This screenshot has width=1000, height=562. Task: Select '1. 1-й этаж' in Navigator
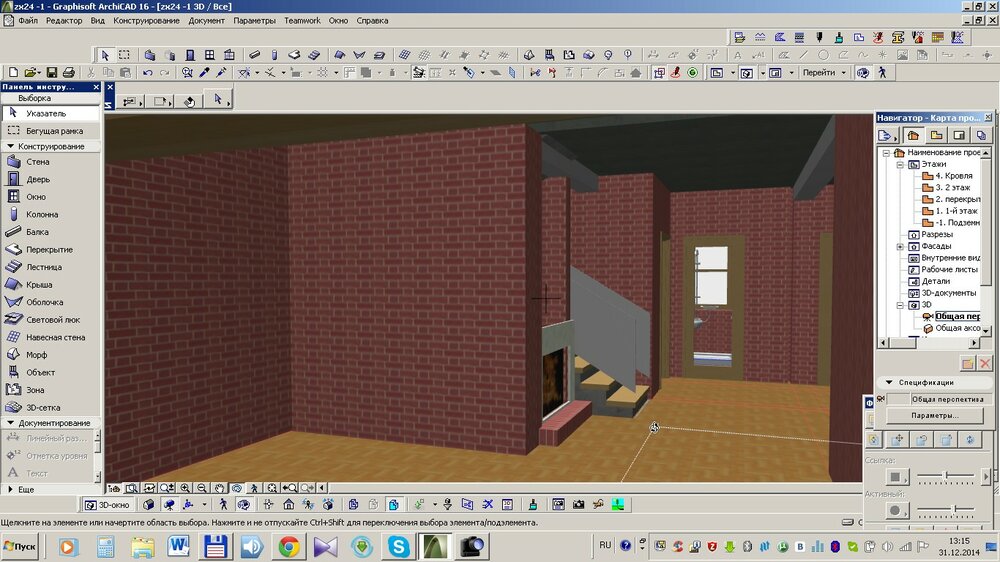click(x=956, y=211)
